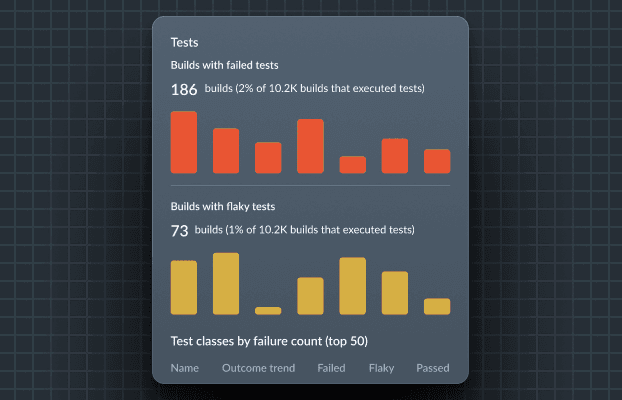
Task: Click the fifth yellow bar in flaky tests chart
Action: [x=353, y=286]
